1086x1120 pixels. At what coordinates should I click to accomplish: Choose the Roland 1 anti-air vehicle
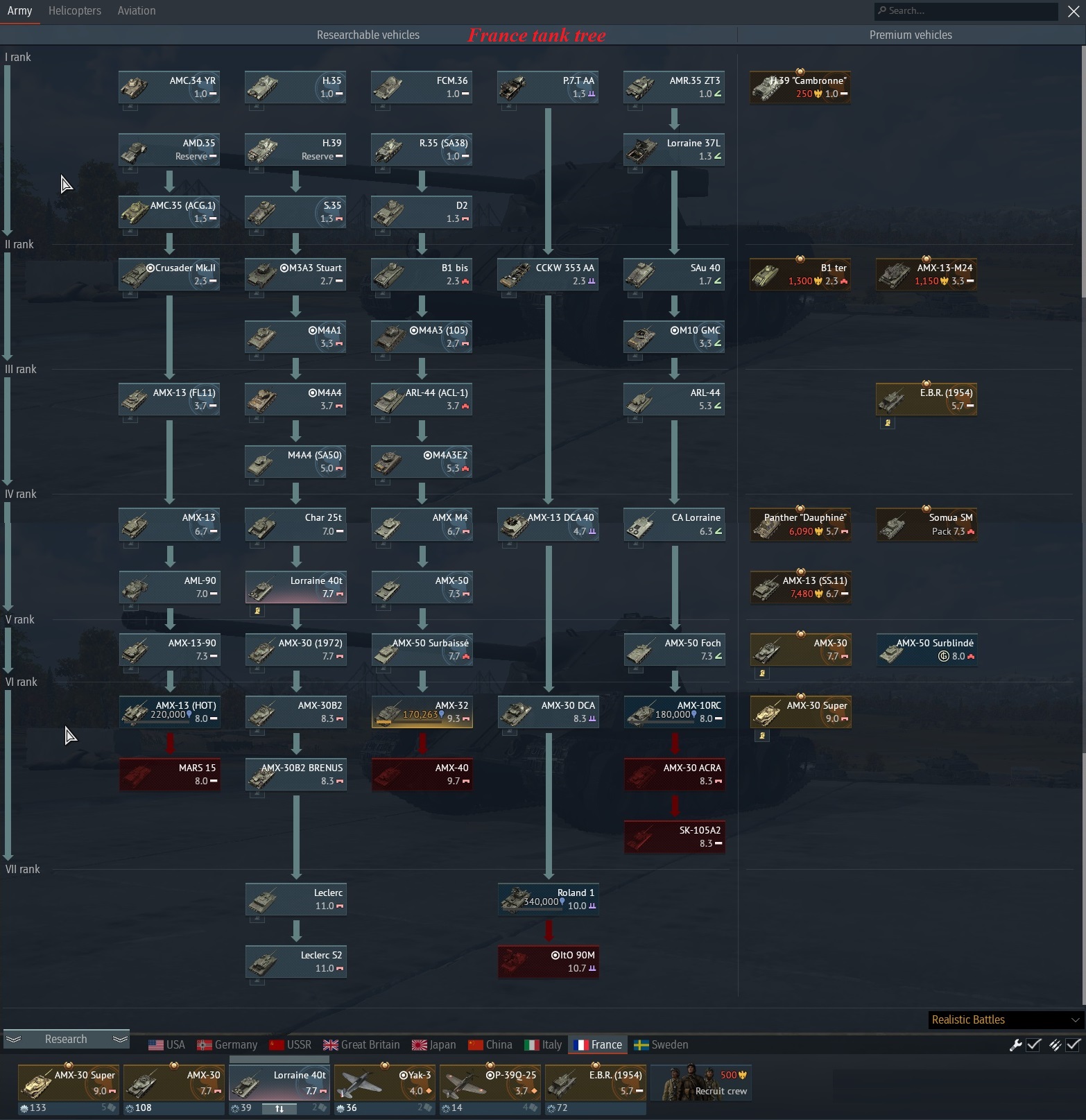click(x=549, y=899)
